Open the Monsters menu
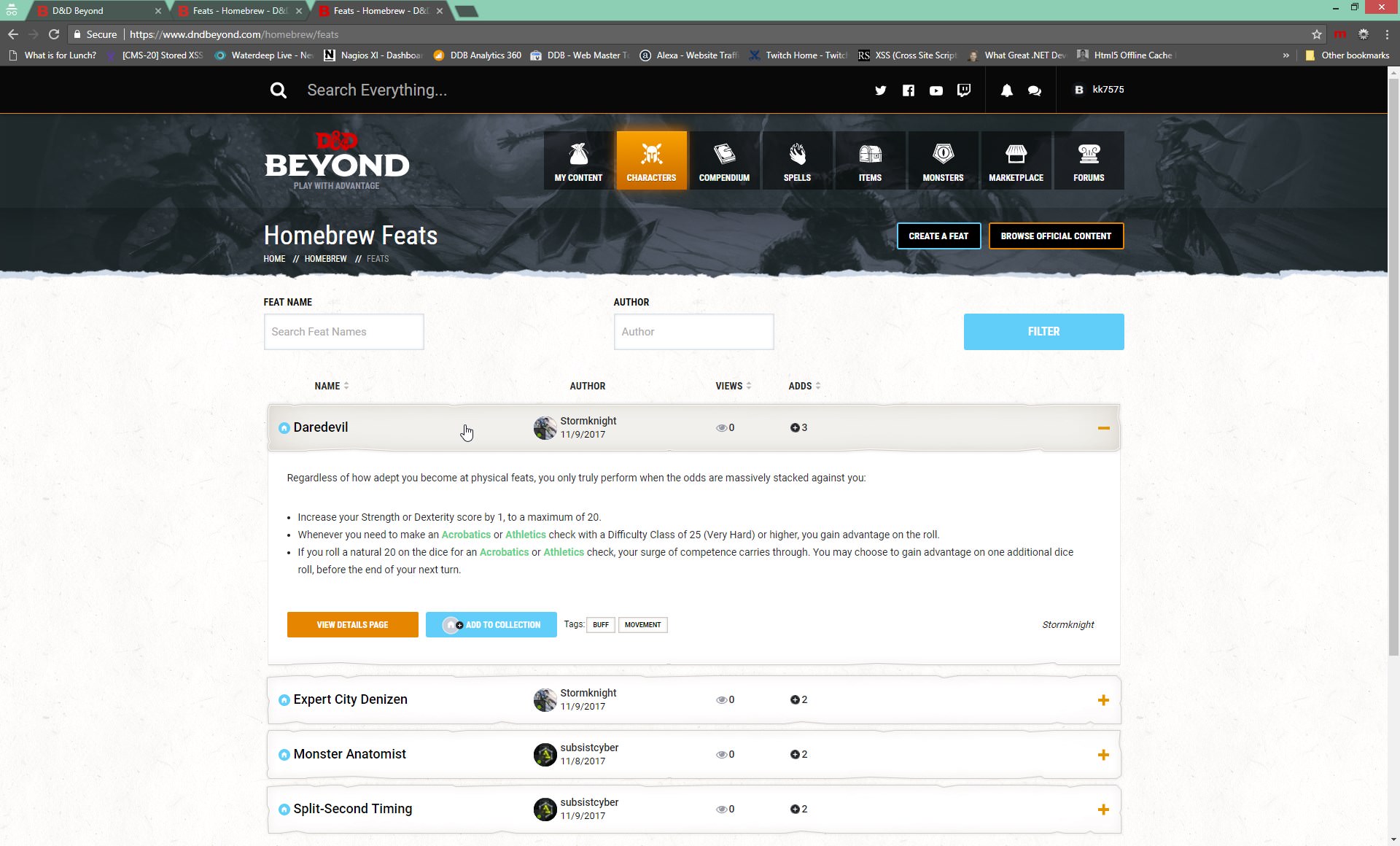The image size is (1400, 846). (x=943, y=160)
